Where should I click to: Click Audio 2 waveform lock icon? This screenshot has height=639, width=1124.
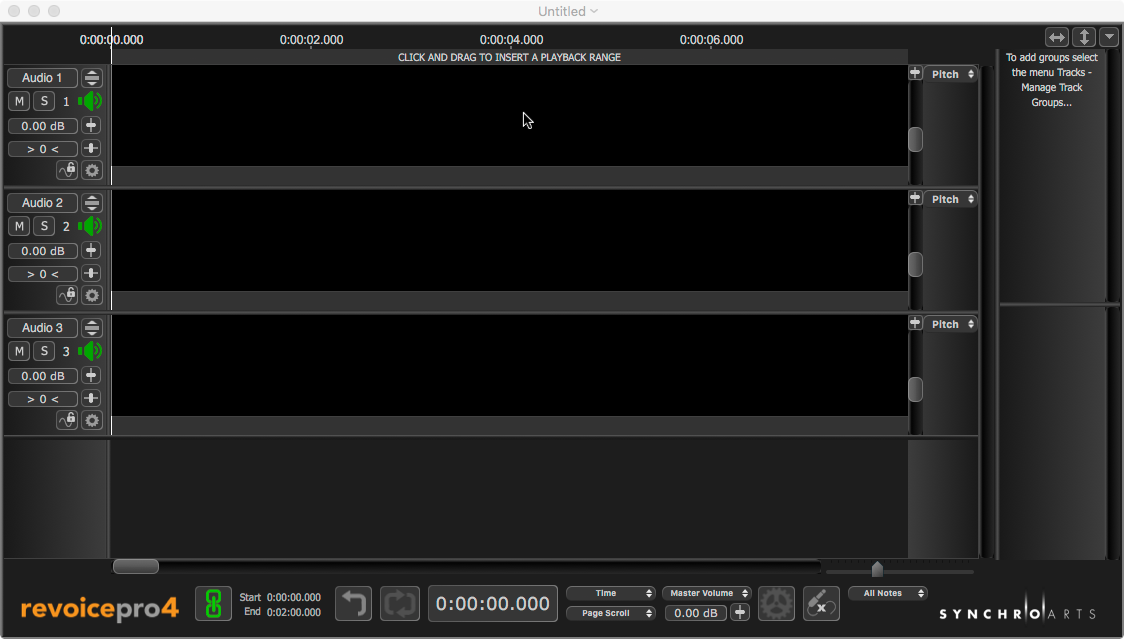click(x=67, y=295)
